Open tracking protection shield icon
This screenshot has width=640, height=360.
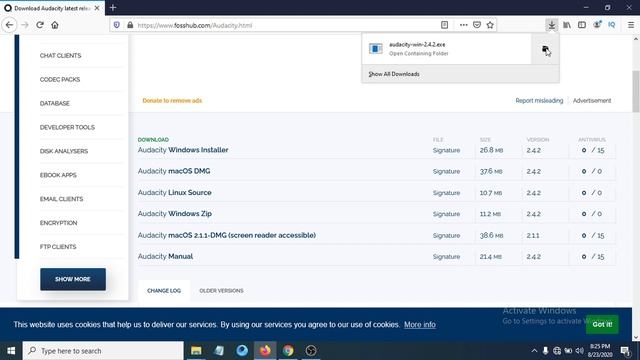coord(117,25)
